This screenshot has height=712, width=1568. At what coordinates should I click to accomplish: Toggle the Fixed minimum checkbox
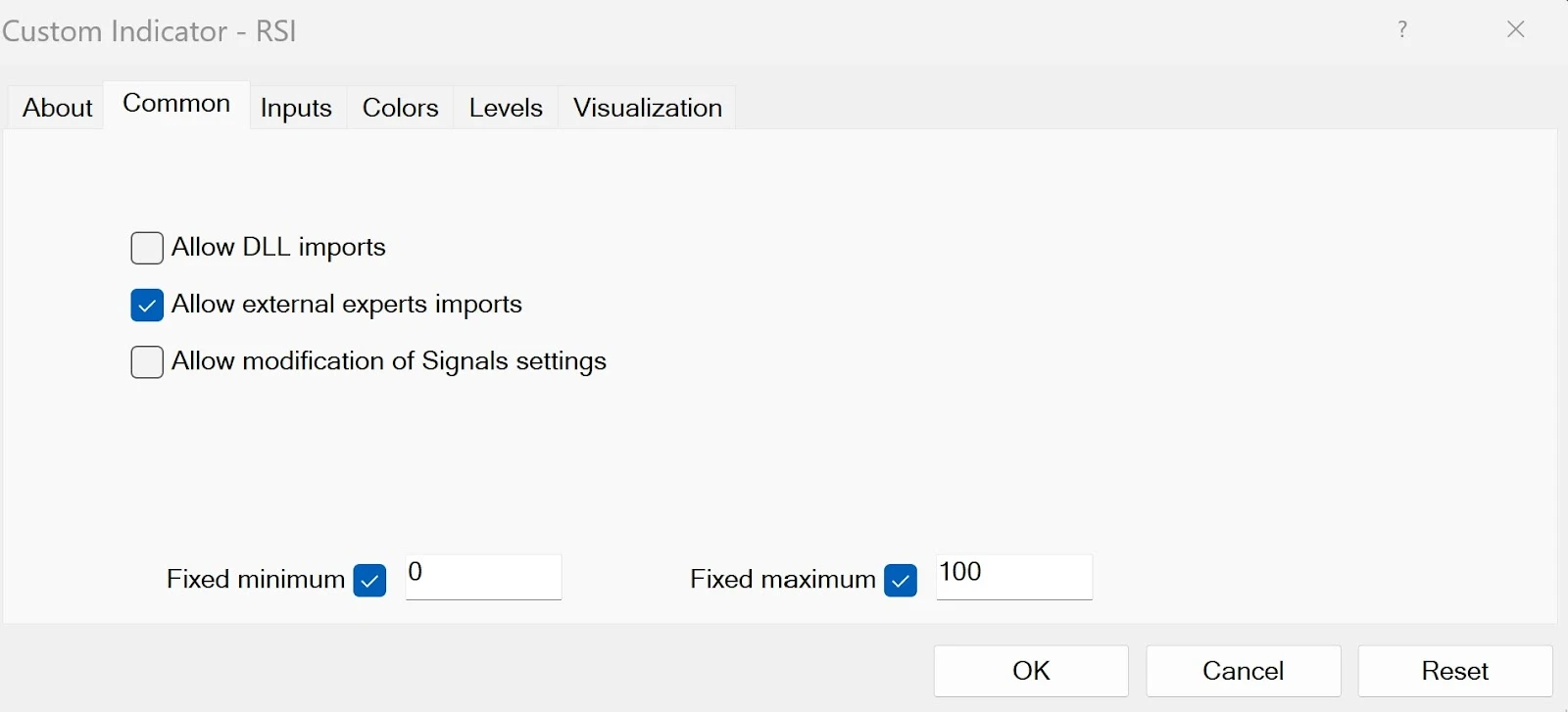pyautogui.click(x=369, y=580)
